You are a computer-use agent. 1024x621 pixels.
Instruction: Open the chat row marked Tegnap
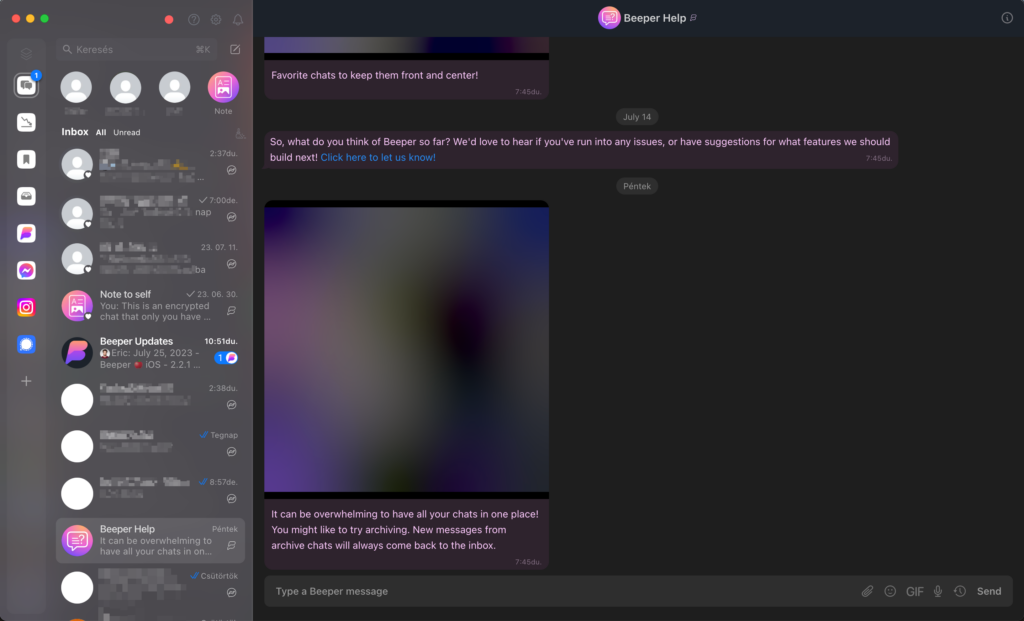(x=150, y=447)
